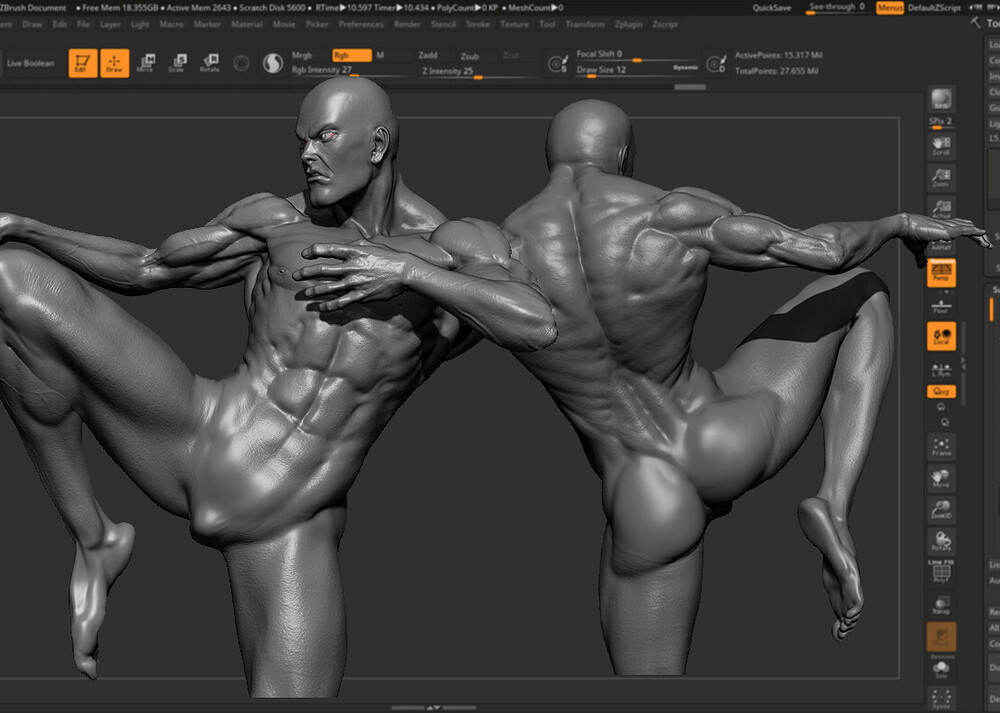The height and width of the screenshot is (713, 1000).
Task: Open the Layer menu
Action: click(x=110, y=24)
